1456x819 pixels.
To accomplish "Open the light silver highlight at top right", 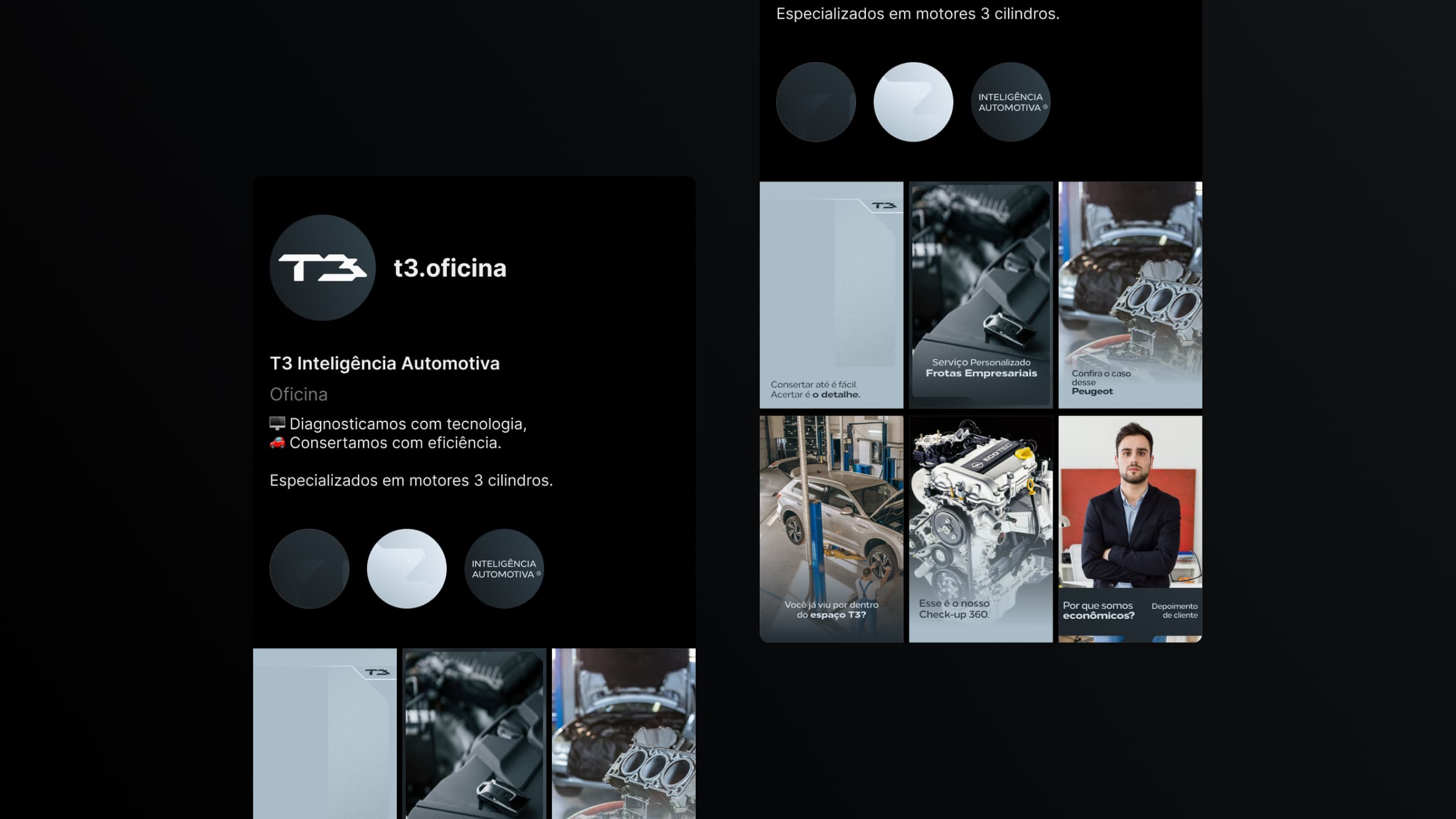I will pyautogui.click(x=914, y=102).
